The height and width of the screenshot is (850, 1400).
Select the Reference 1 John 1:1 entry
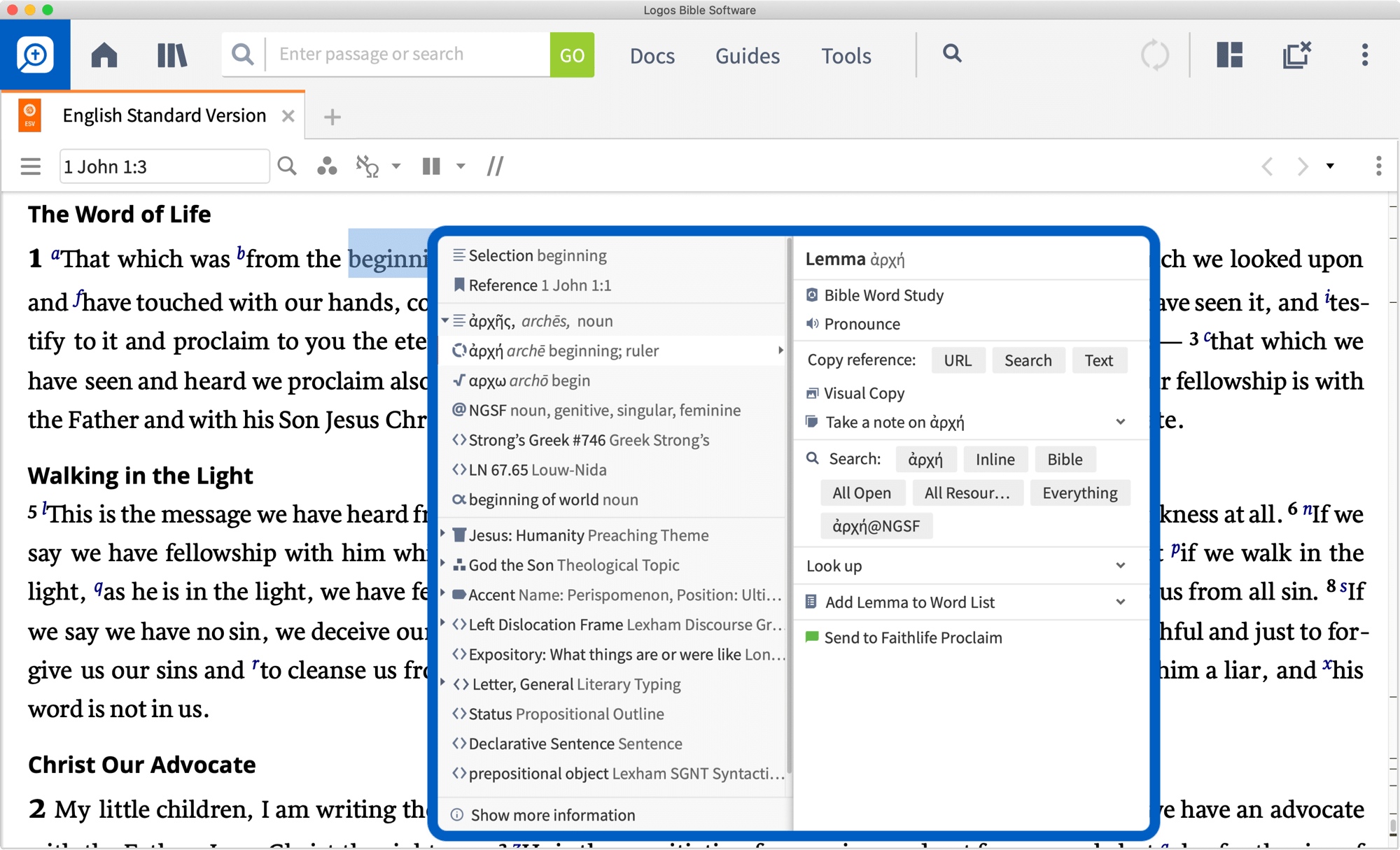(612, 285)
